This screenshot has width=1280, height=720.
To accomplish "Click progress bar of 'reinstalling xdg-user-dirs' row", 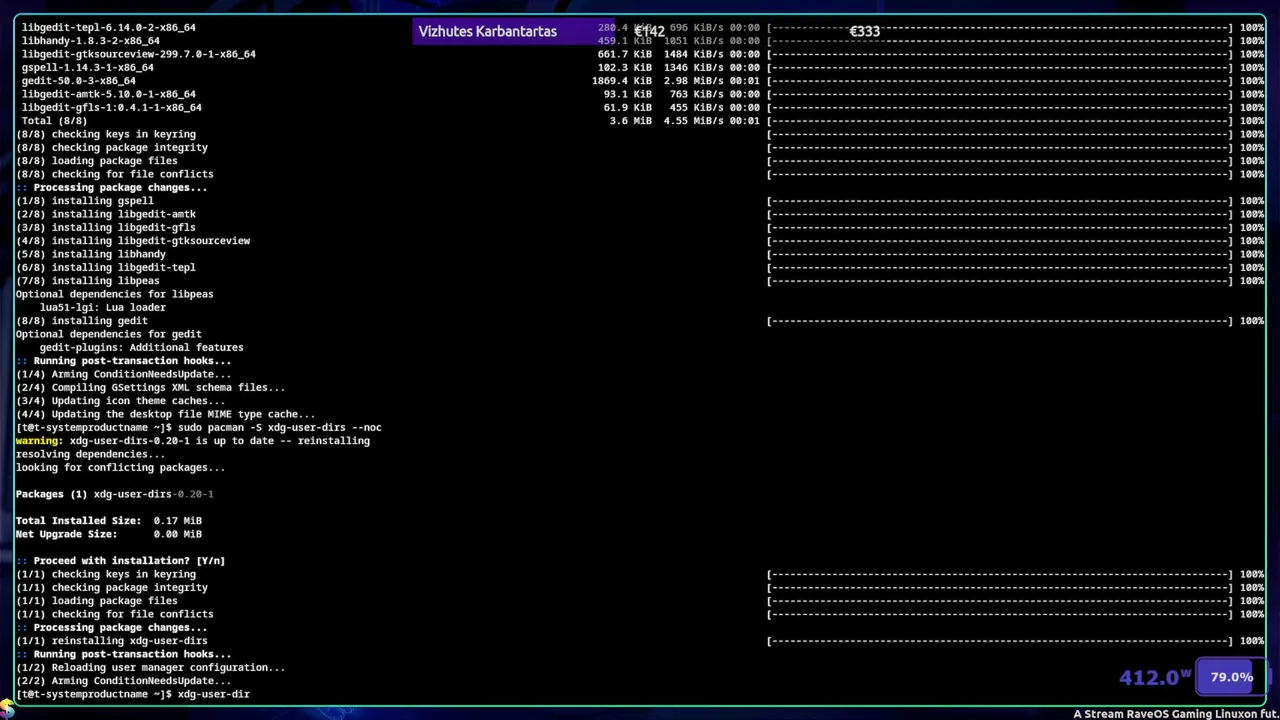I will 1000,641.
